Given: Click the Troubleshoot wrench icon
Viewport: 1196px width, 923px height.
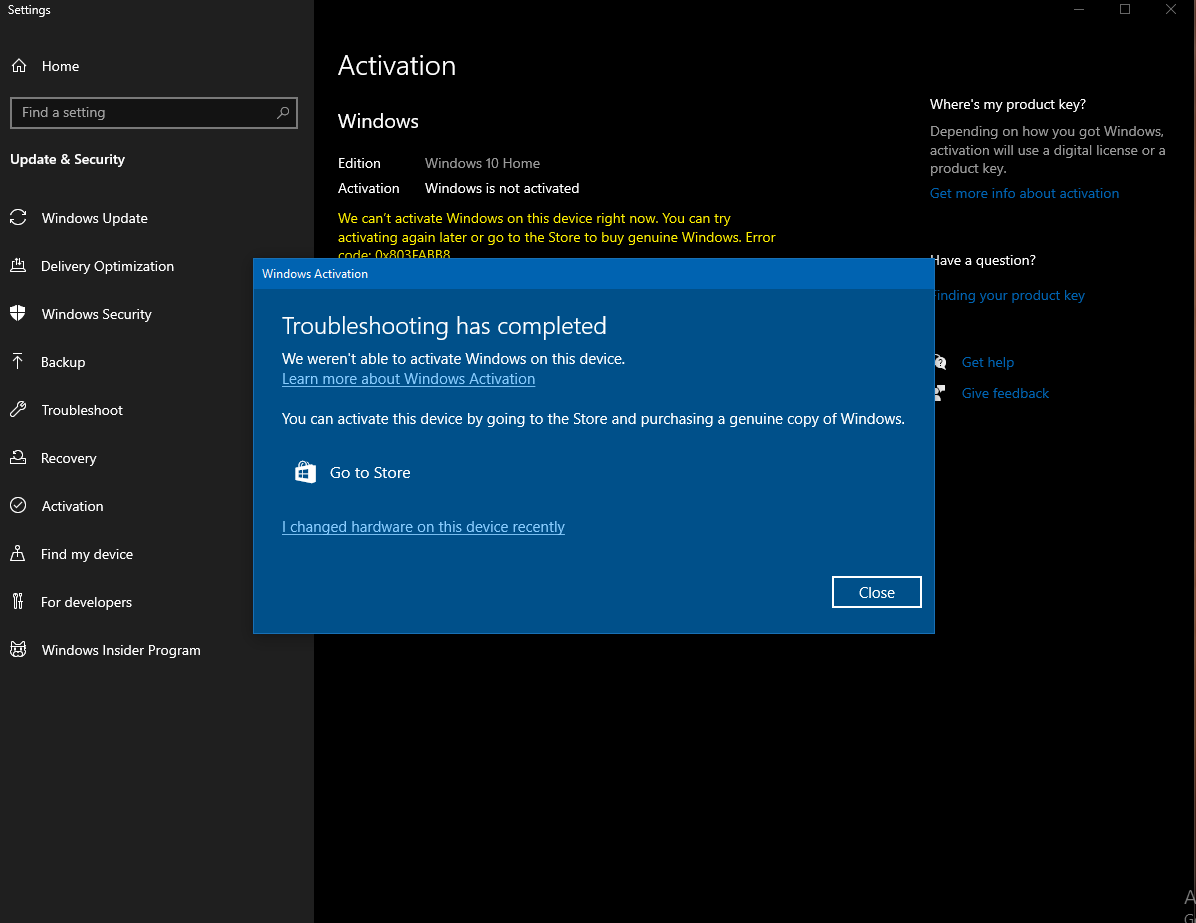Looking at the screenshot, I should click(x=18, y=410).
